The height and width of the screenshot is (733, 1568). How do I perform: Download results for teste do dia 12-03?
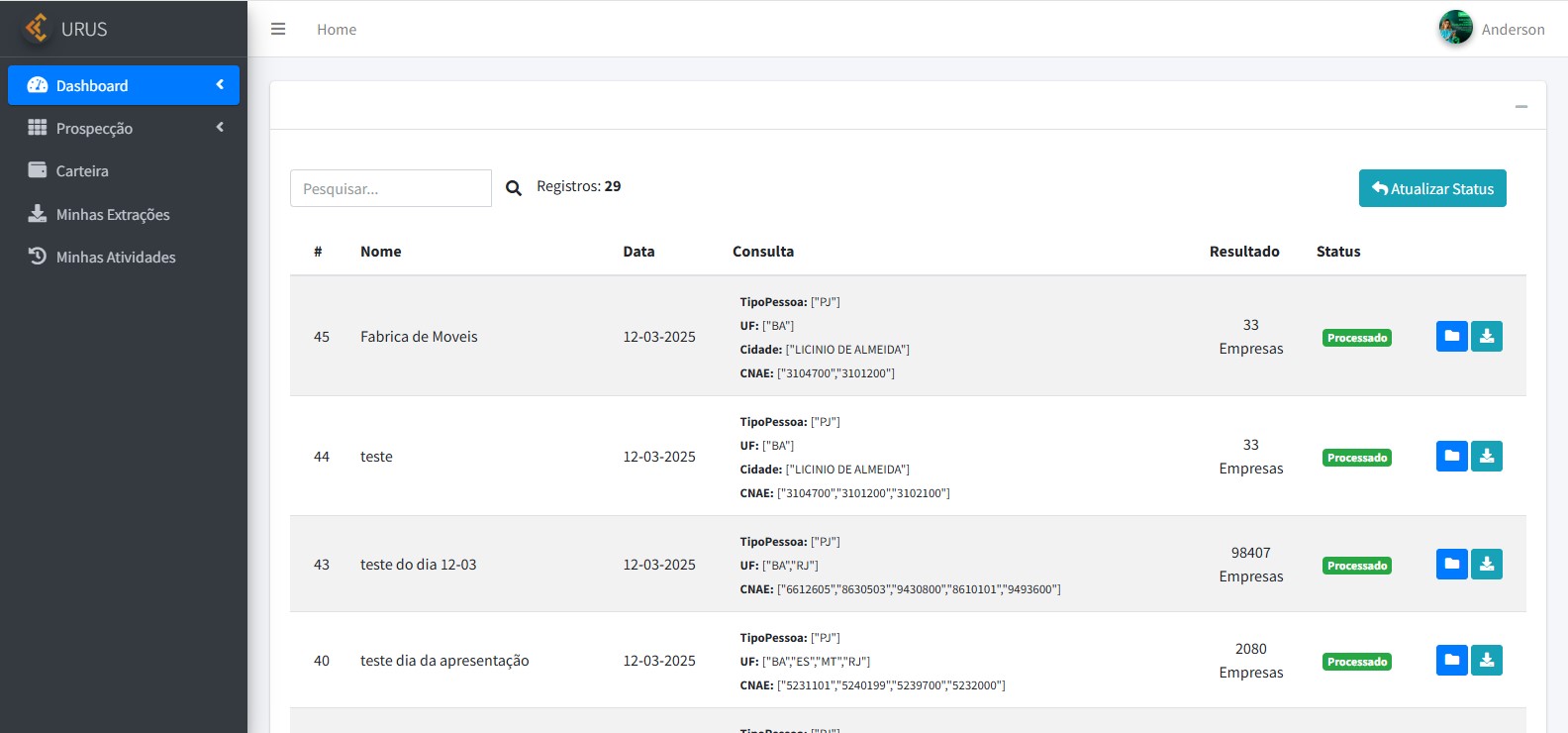(x=1486, y=565)
